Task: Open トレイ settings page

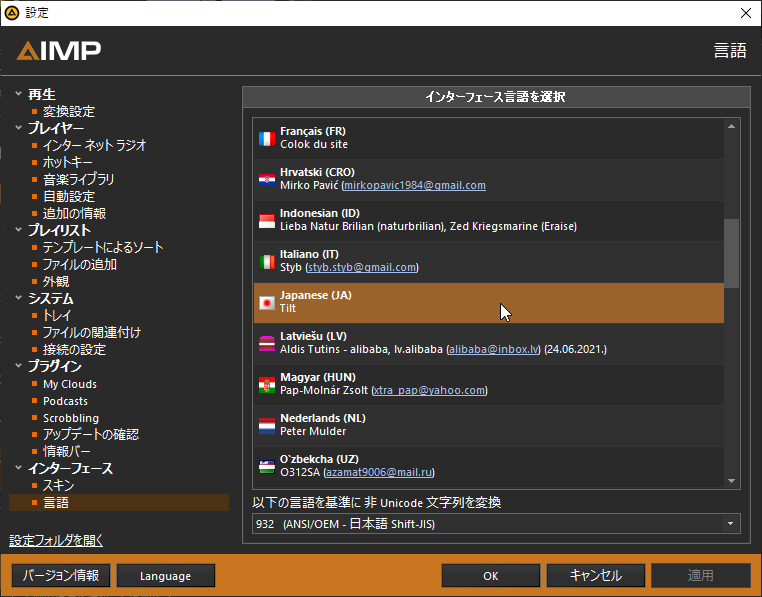Action: pyautogui.click(x=57, y=316)
